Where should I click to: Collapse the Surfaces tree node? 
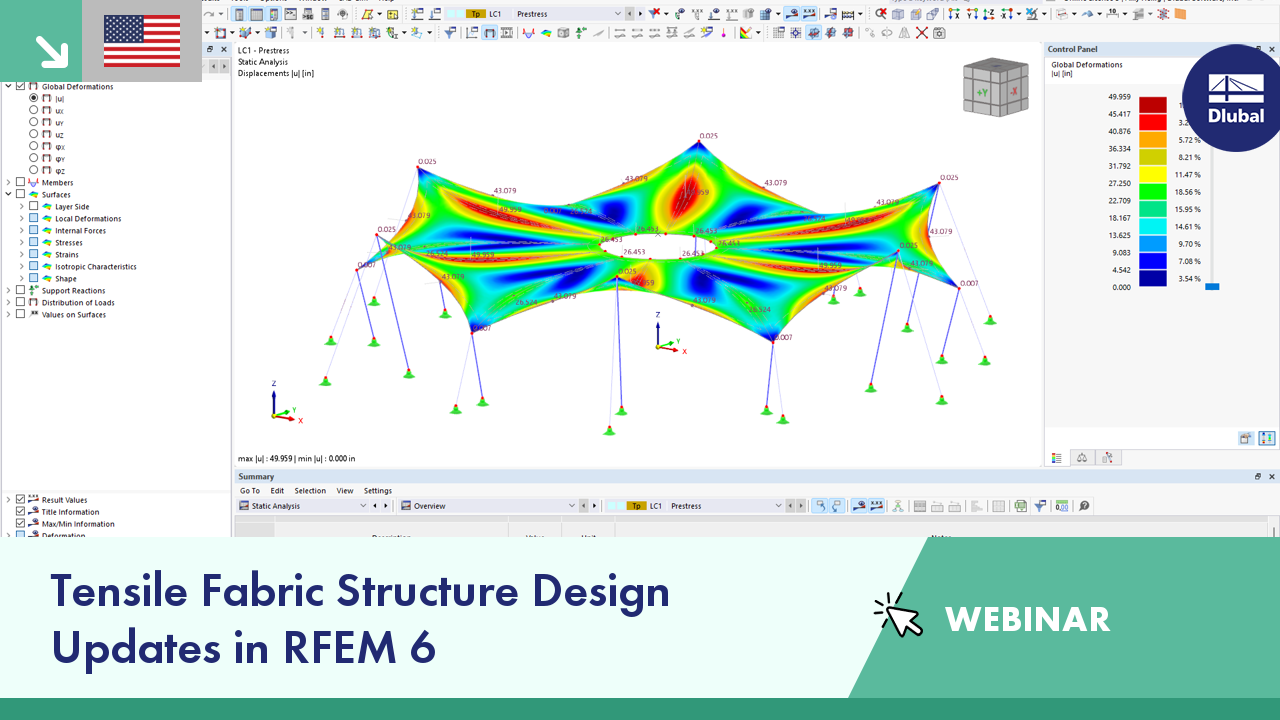[x=8, y=194]
